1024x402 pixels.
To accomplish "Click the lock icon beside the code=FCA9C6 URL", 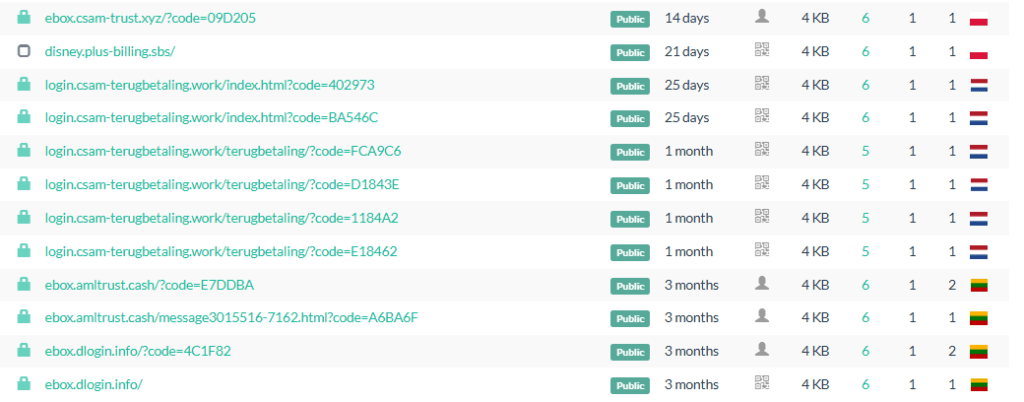I will [24, 151].
